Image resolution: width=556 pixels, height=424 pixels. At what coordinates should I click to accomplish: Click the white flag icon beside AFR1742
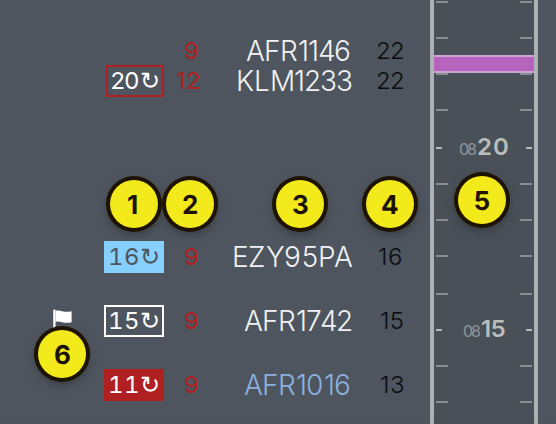pos(62,318)
